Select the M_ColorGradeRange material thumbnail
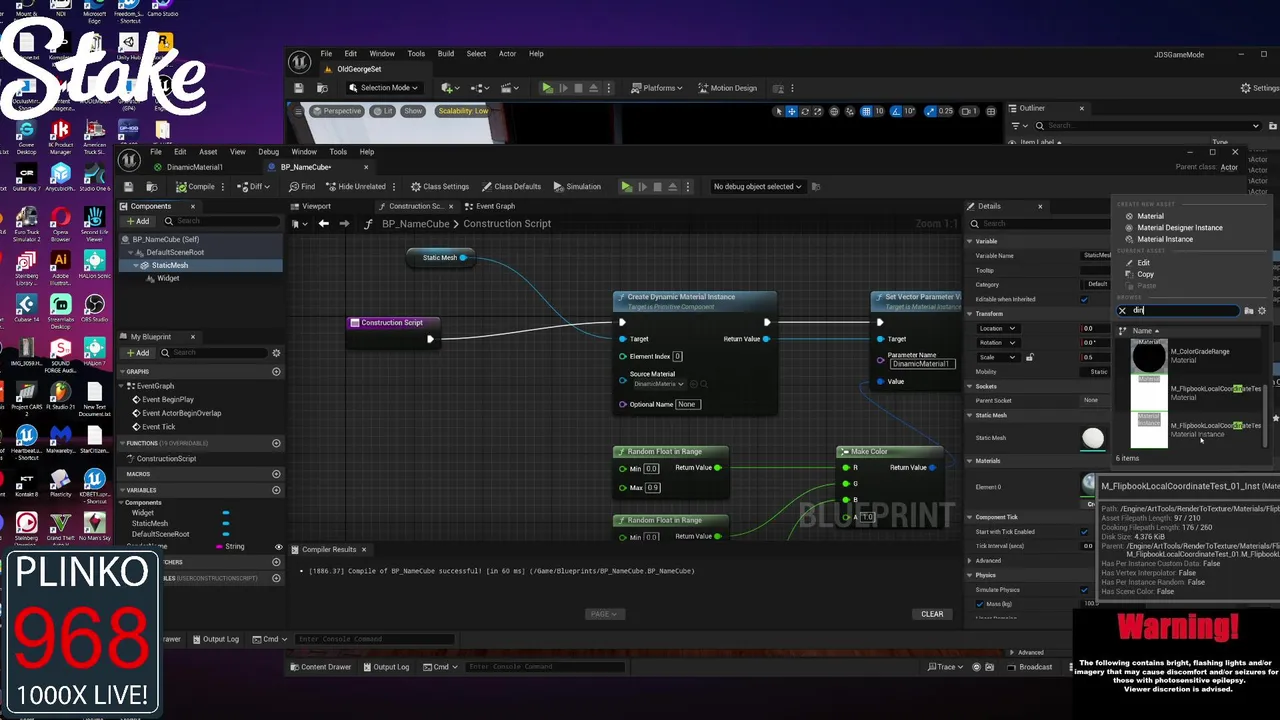 tap(1149, 356)
